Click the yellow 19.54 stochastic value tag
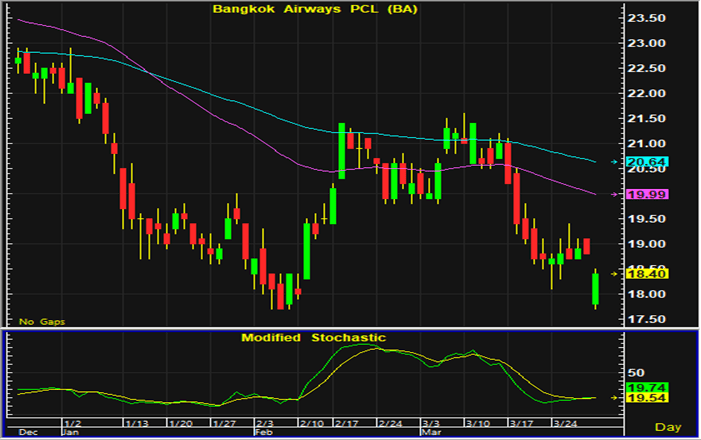This screenshot has height=440, width=701. 638,398
